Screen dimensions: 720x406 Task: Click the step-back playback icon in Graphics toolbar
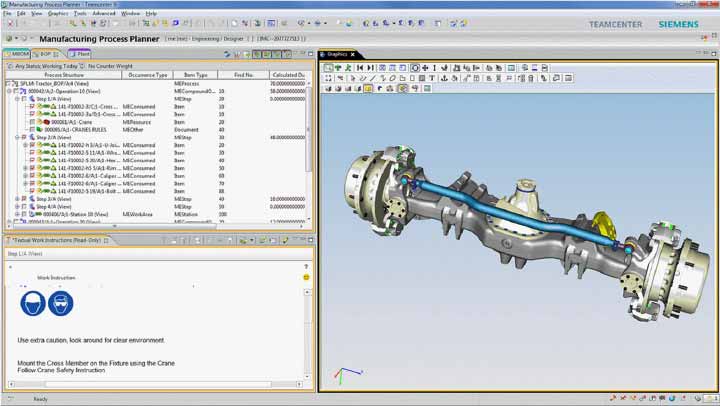tap(358, 68)
